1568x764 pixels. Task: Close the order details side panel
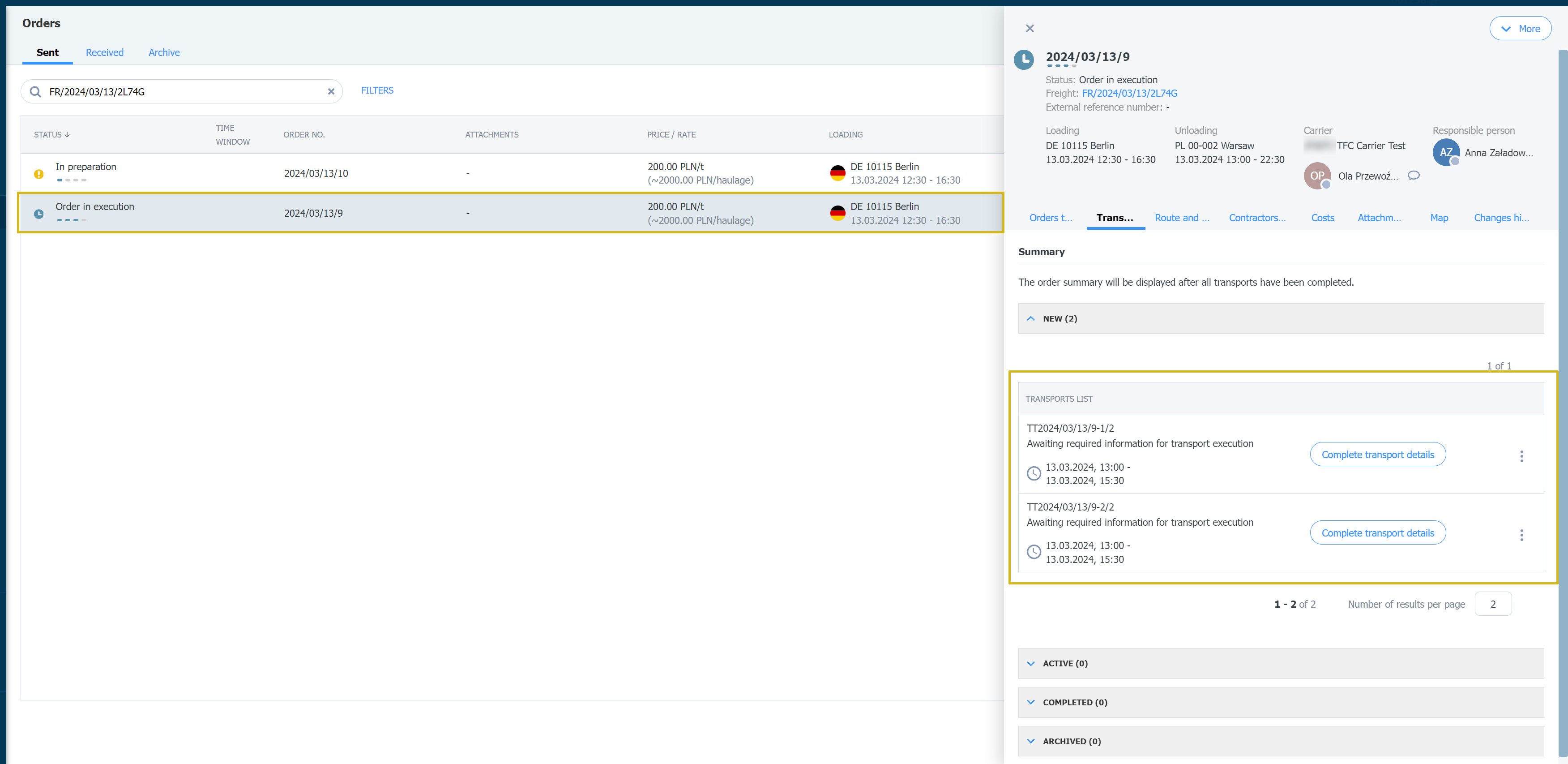click(1030, 29)
